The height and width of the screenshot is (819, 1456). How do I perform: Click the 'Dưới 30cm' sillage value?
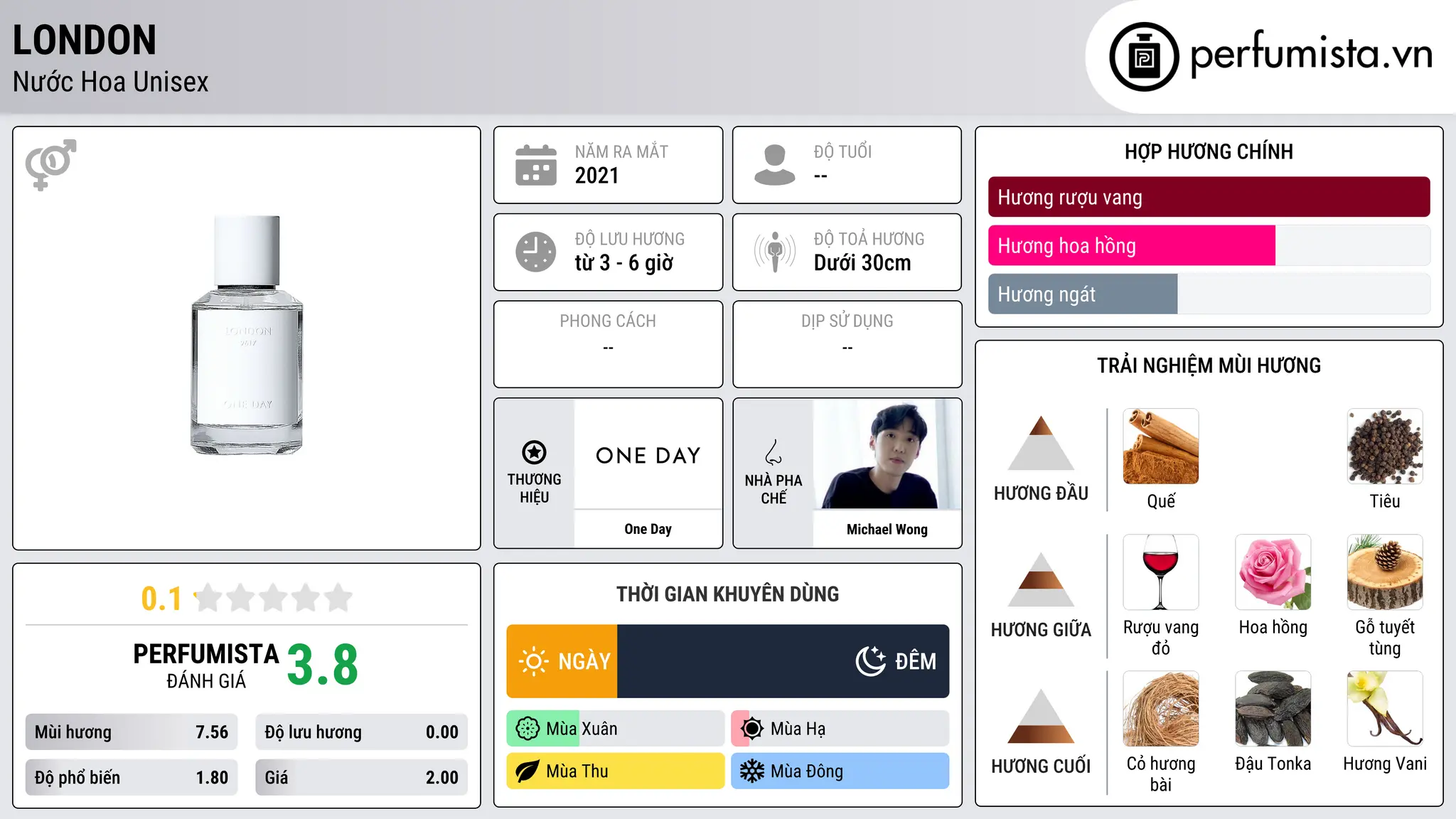(x=862, y=263)
